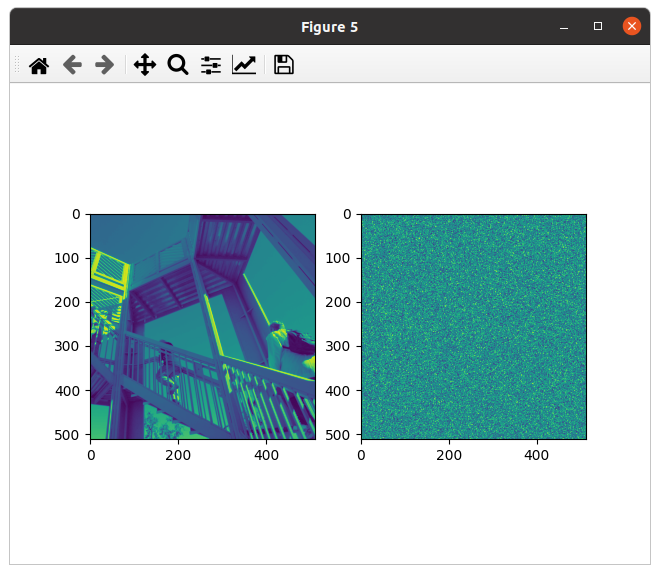The width and height of the screenshot is (660, 574).
Task: Click y-axis tick label 300 beside the right plot
Action: [x=339, y=345]
